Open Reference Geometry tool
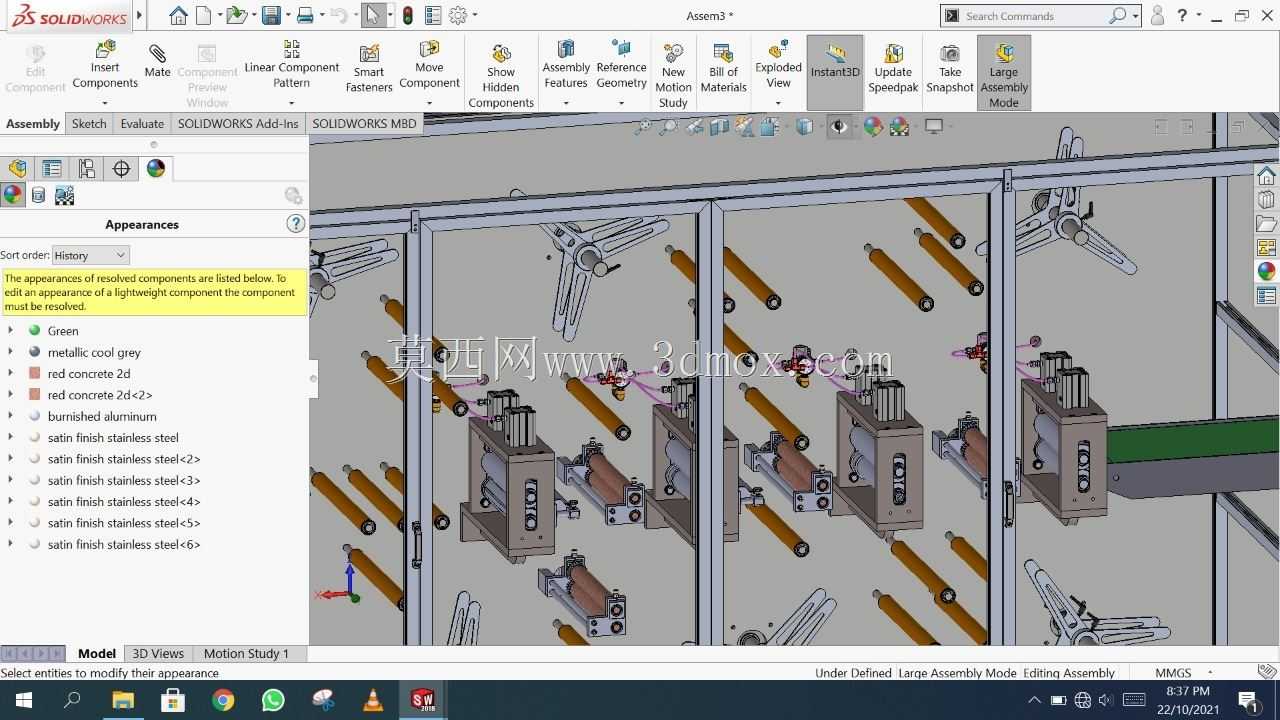 [x=621, y=65]
